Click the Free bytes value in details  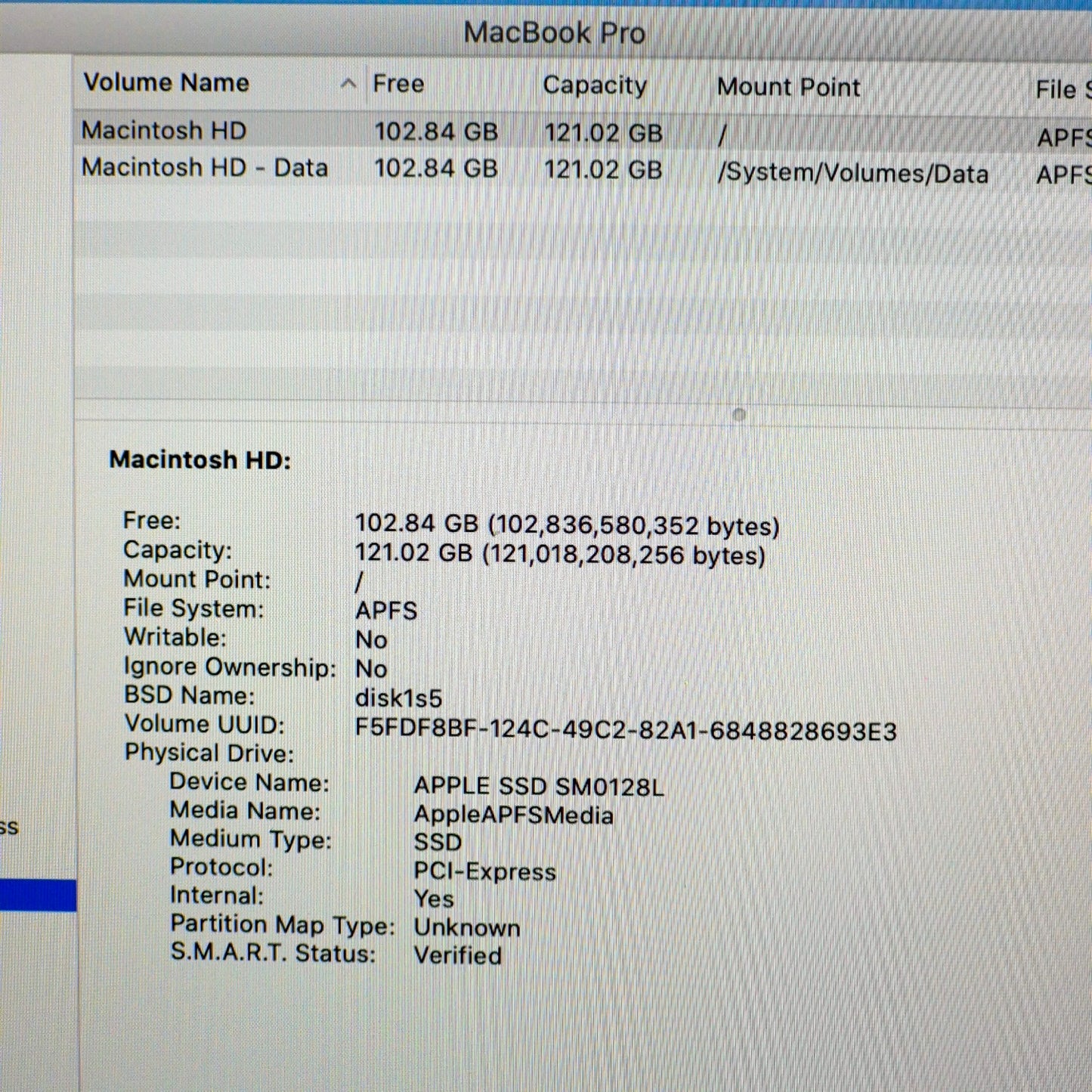567,525
